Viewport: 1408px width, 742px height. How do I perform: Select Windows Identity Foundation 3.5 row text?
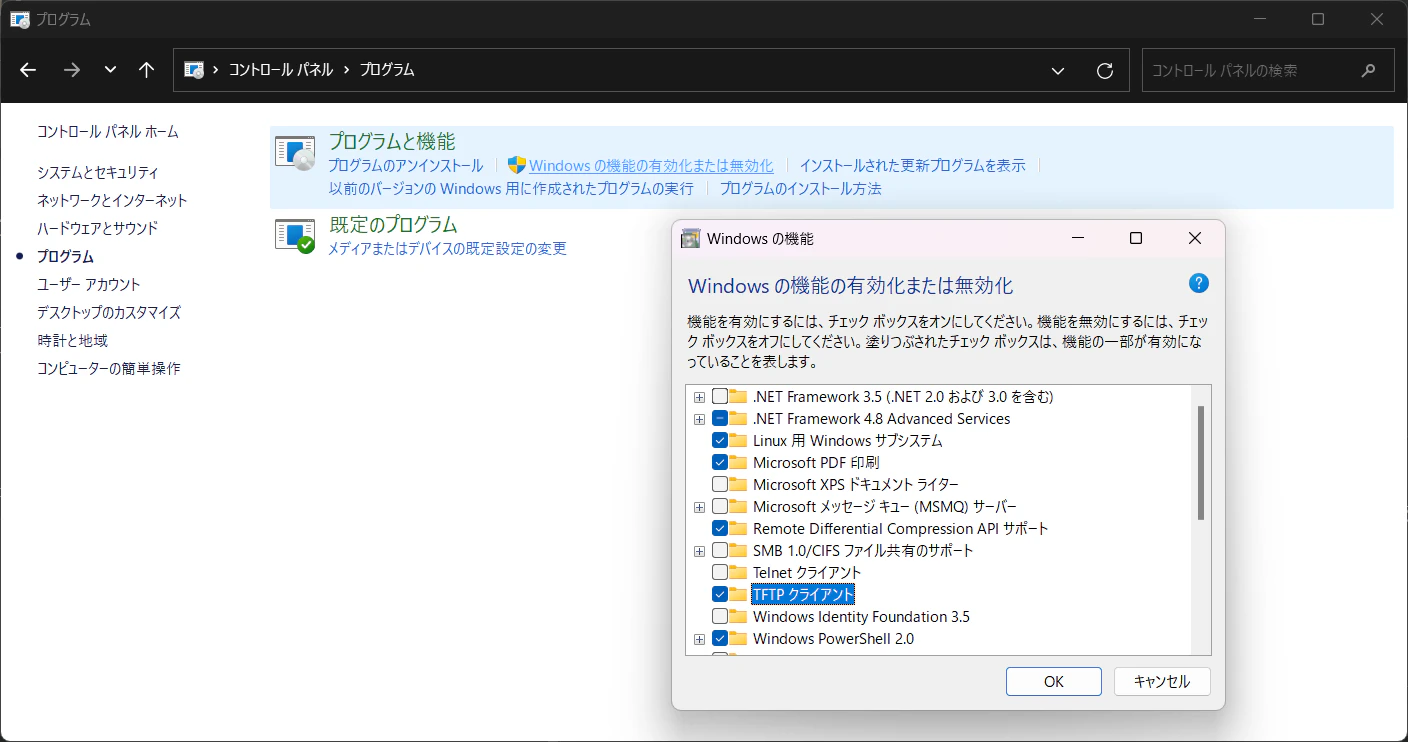click(861, 617)
